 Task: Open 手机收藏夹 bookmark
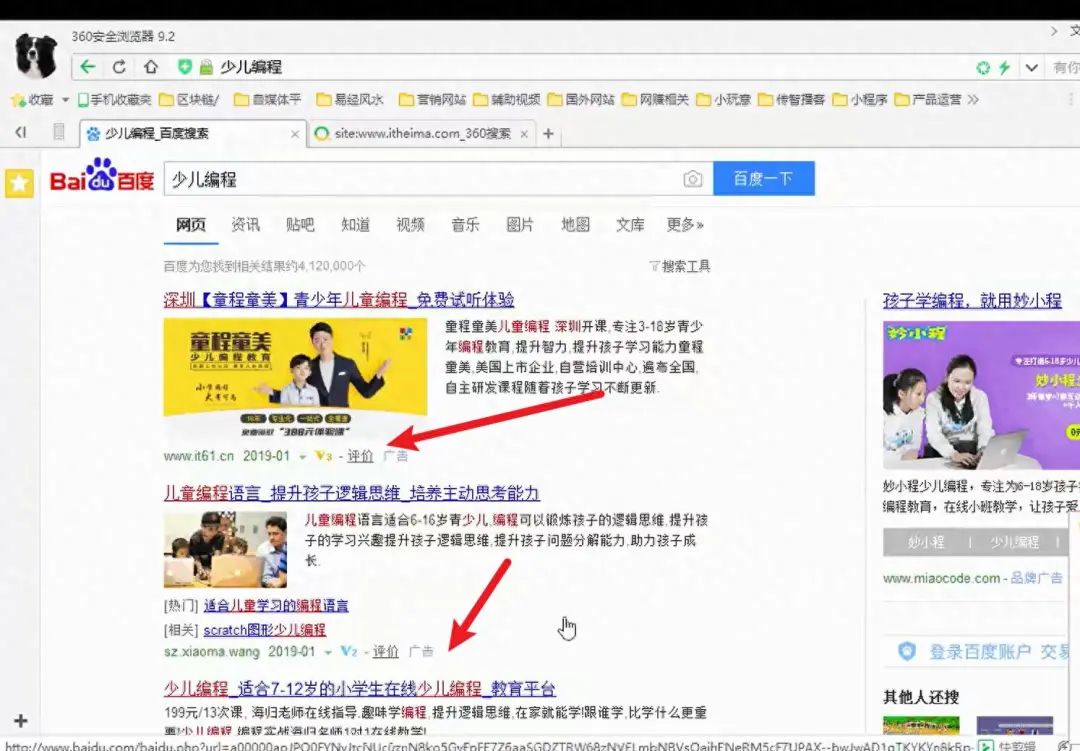114,100
